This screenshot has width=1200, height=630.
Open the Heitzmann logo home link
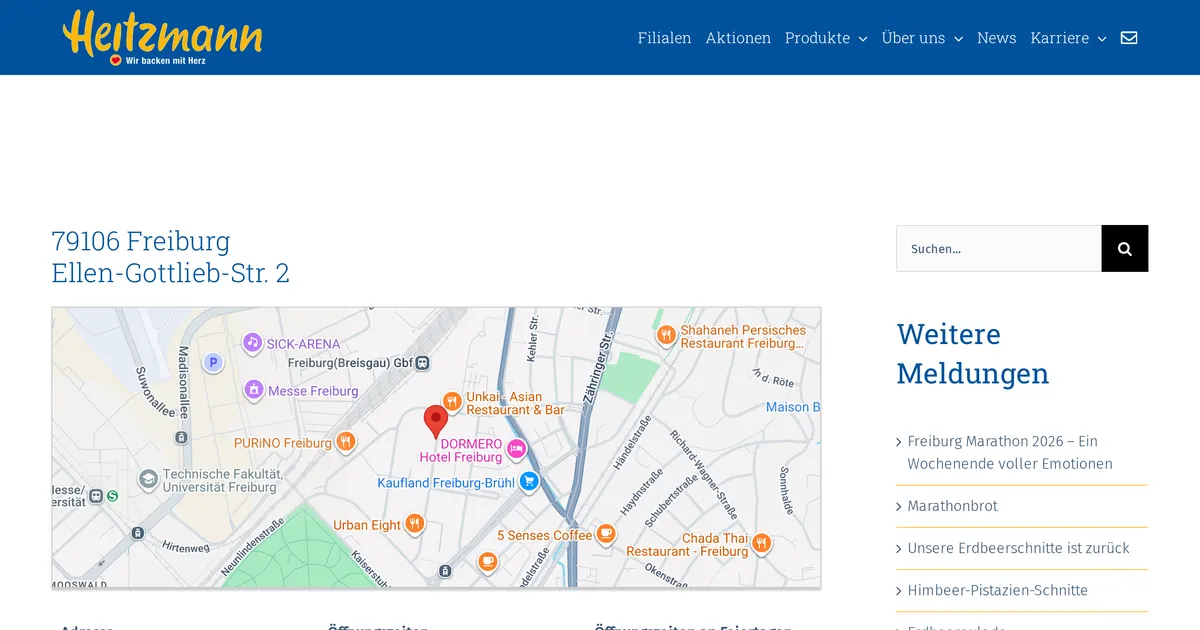[162, 37]
